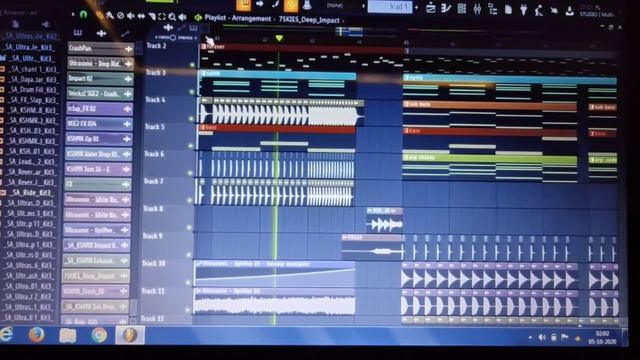Select the Paint brush tool

(x=110, y=16)
